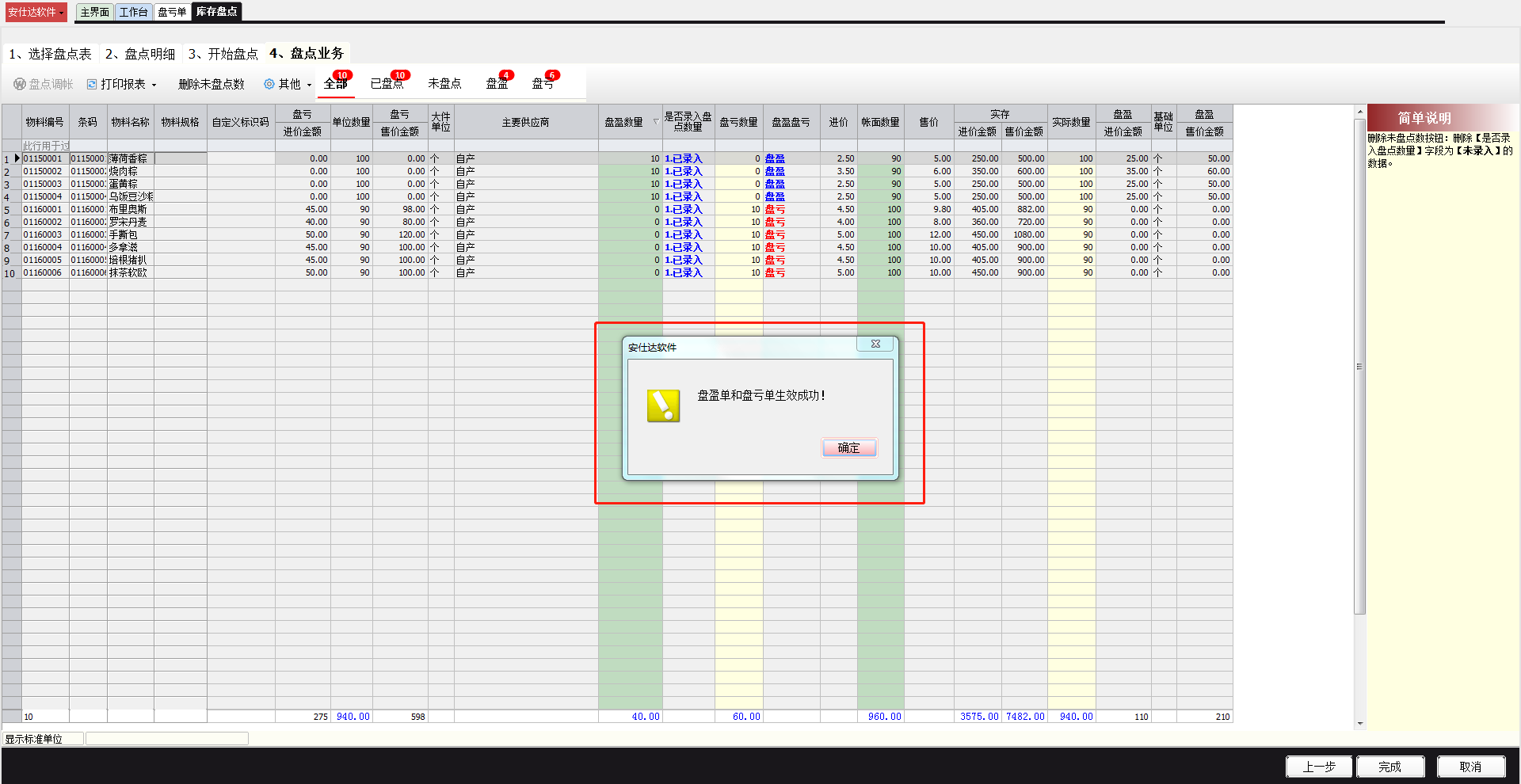Click 确定 in the success dialog
1521x784 pixels.
pyautogui.click(x=848, y=447)
